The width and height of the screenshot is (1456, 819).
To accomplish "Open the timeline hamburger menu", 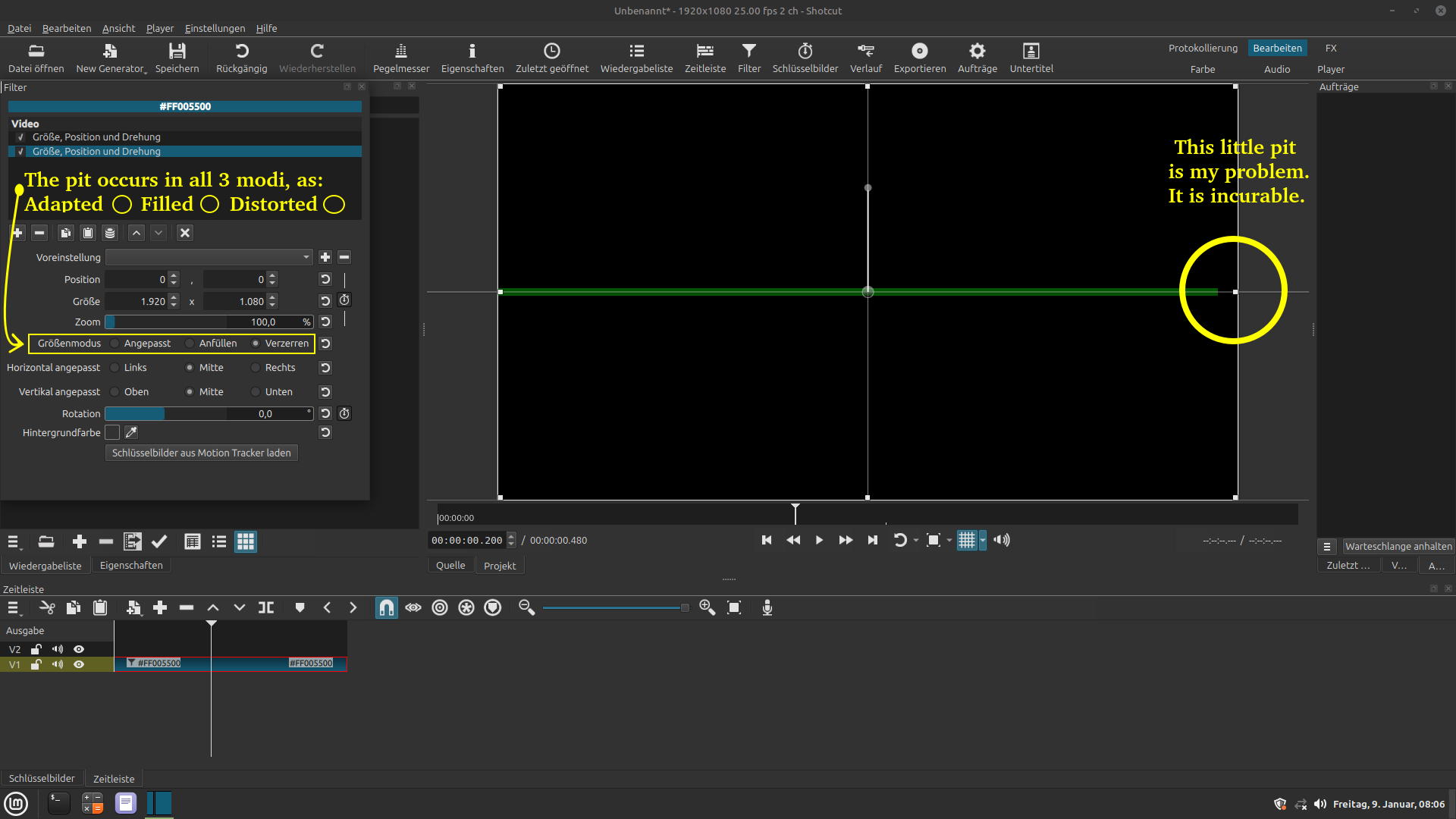I will point(13,607).
